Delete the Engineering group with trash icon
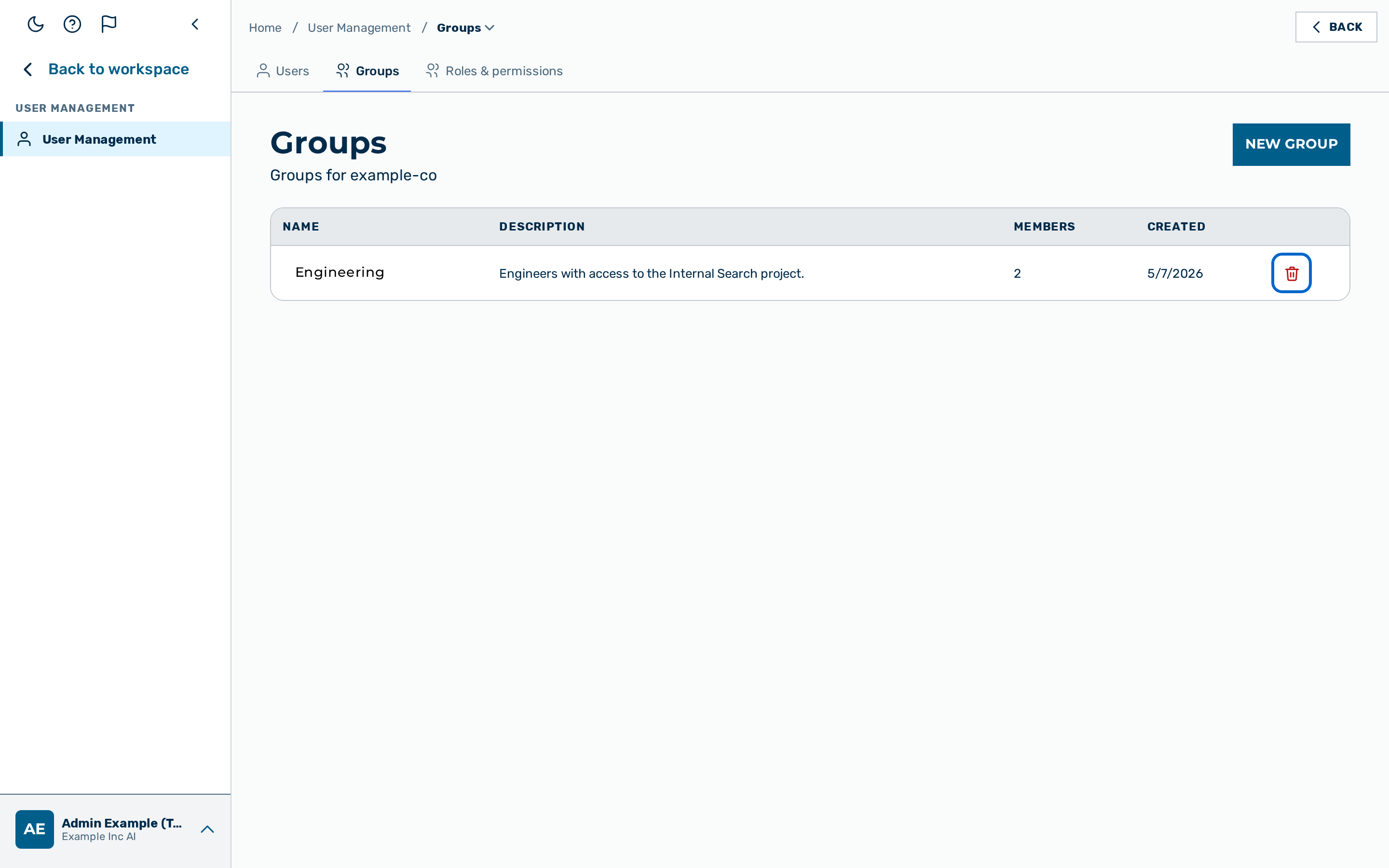1389x868 pixels. 1292,273
